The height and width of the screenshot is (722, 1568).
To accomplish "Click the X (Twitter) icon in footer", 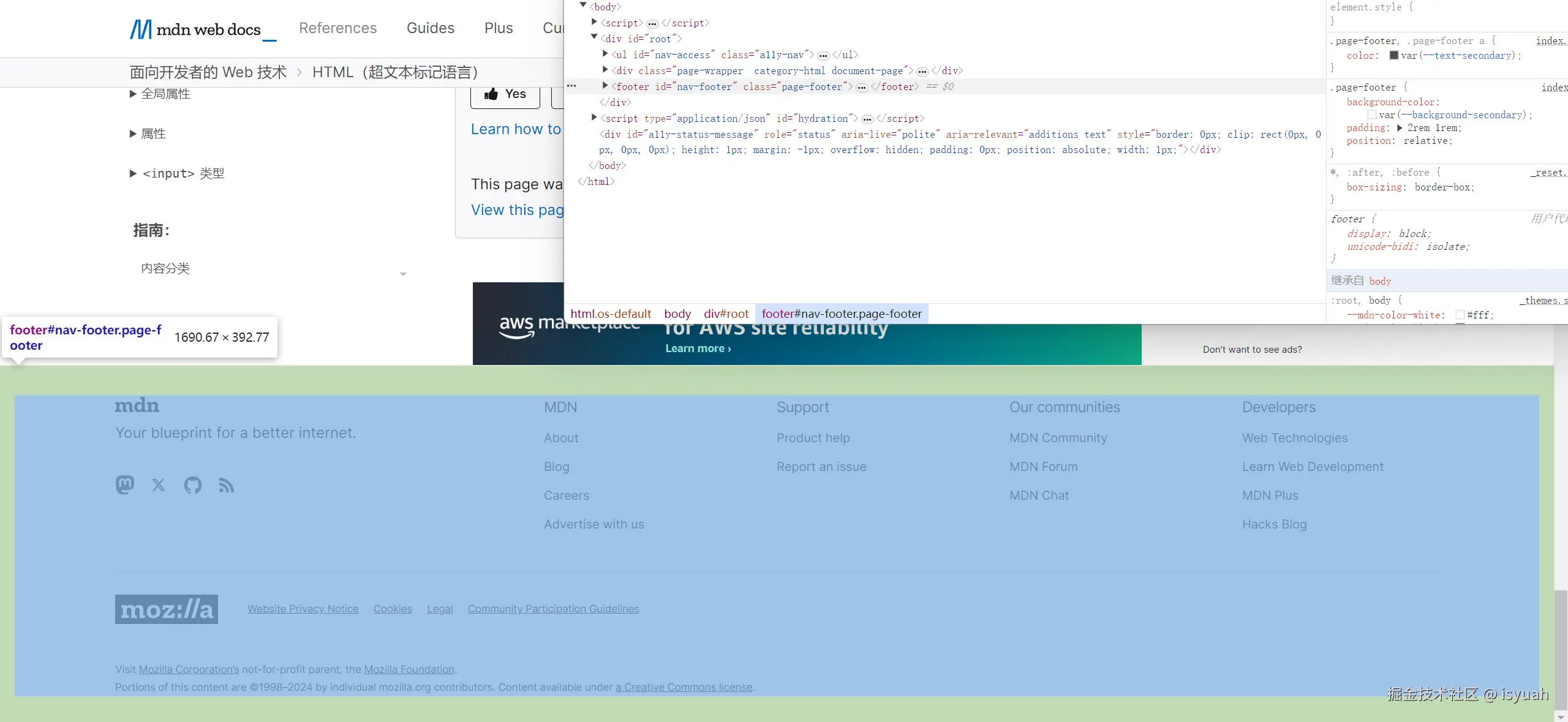I will pos(159,485).
